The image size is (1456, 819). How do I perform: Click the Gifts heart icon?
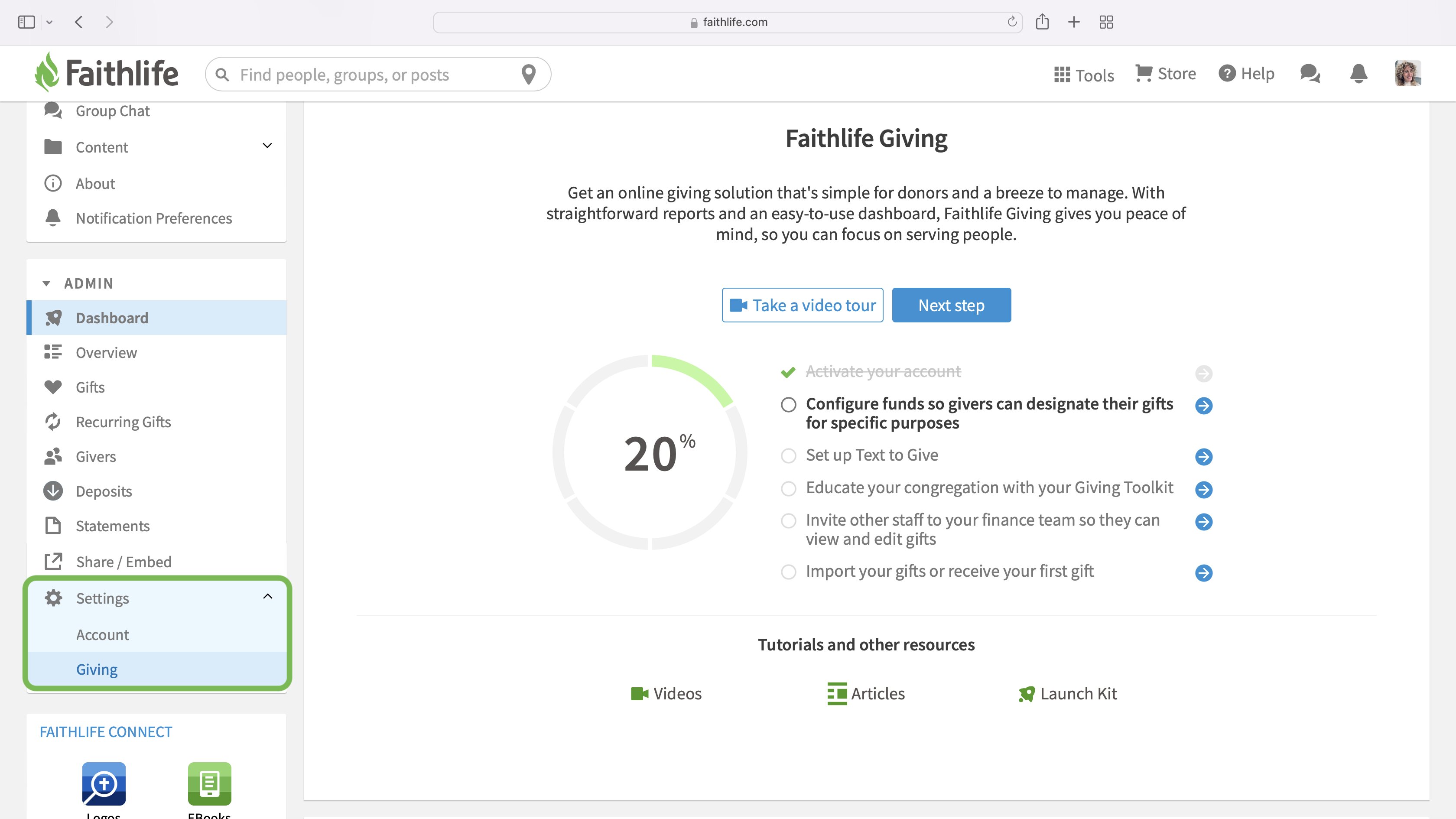point(53,387)
